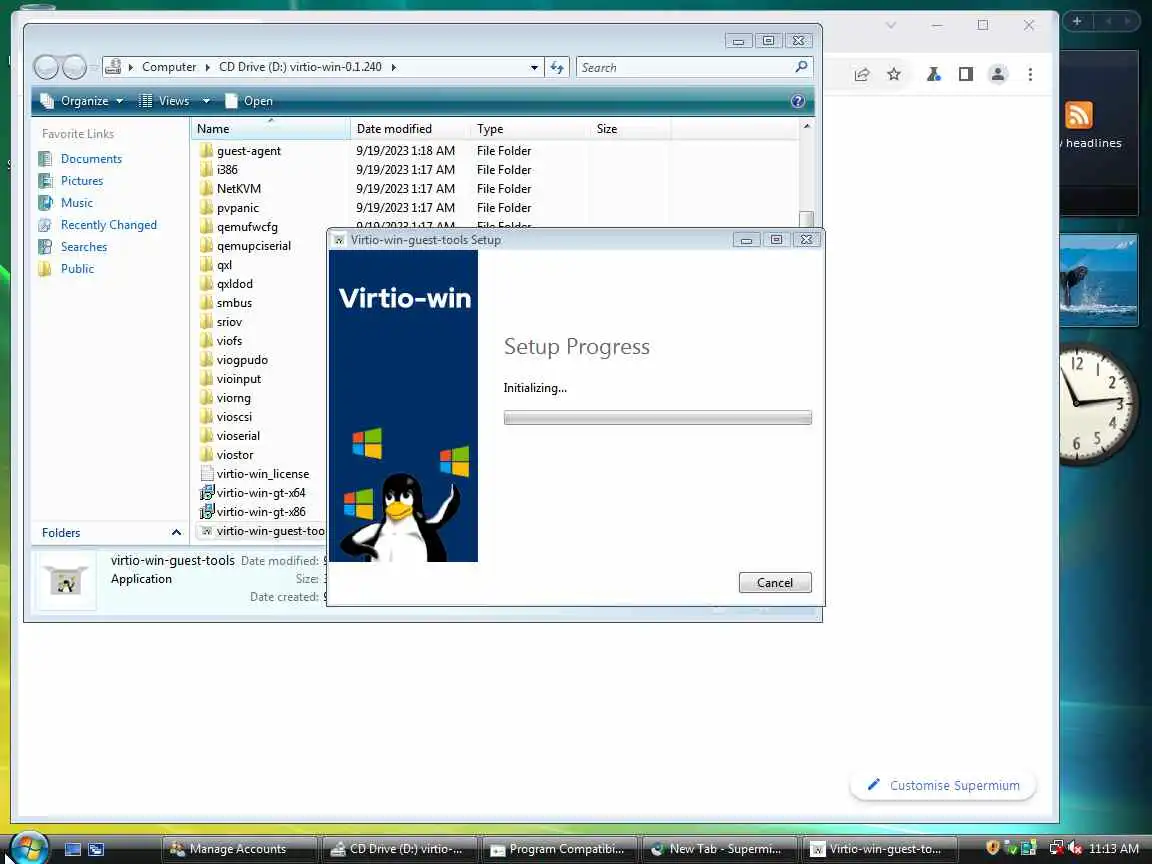Screen dimensions: 1152x864
Task: Switch to Program Compatibi... taskbar button
Action: (559, 849)
